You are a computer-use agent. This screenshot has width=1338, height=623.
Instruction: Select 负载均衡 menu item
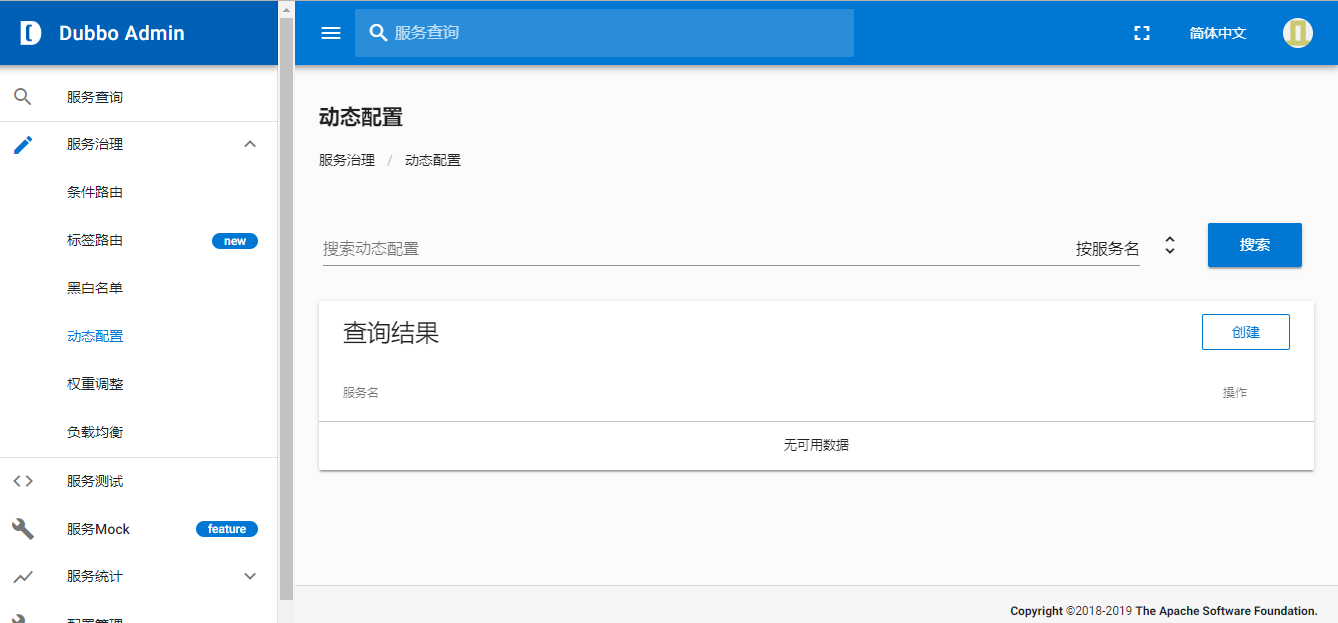click(x=95, y=432)
